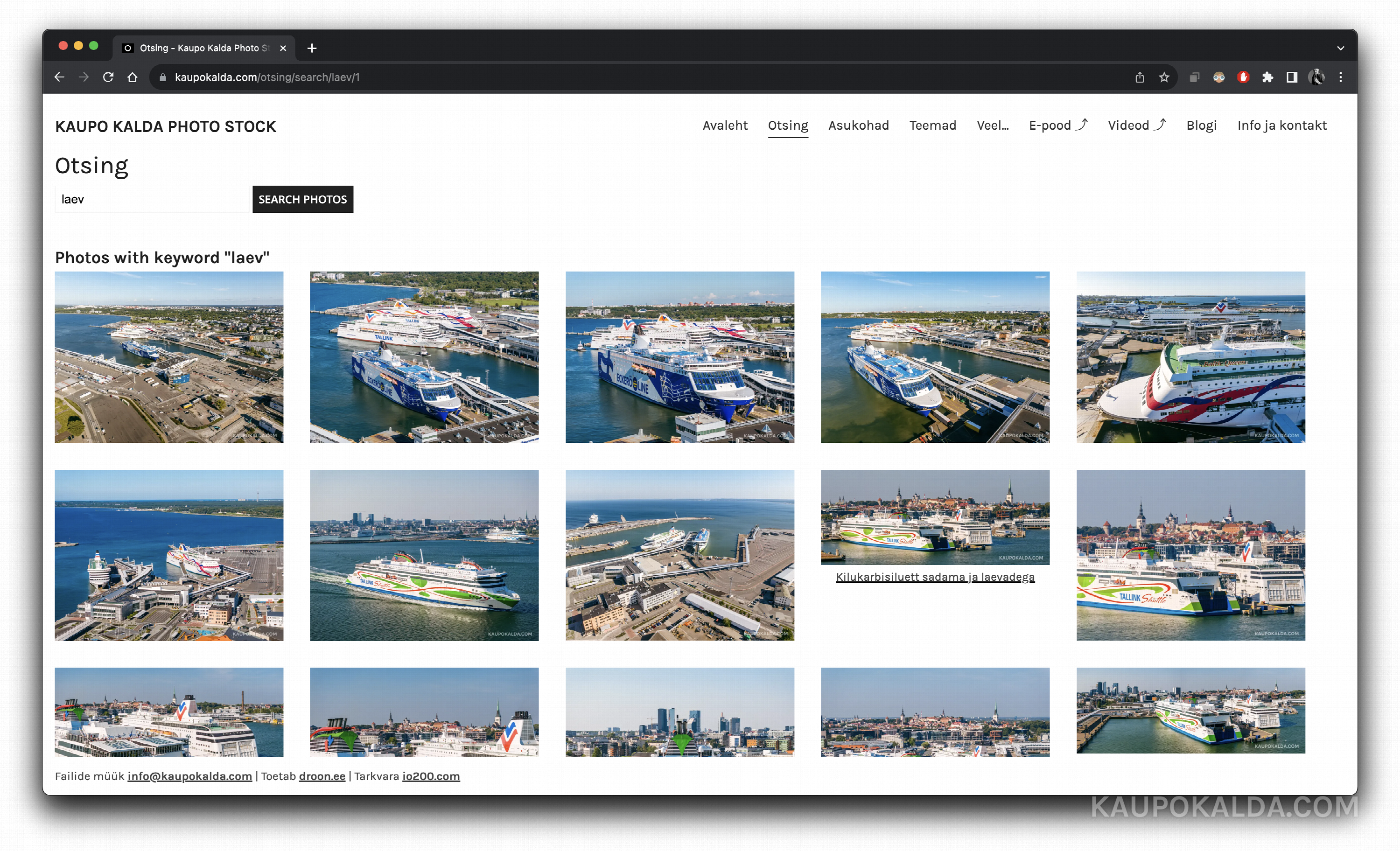The image size is (1400, 851).
Task: Click the search field containing laev
Action: point(152,199)
